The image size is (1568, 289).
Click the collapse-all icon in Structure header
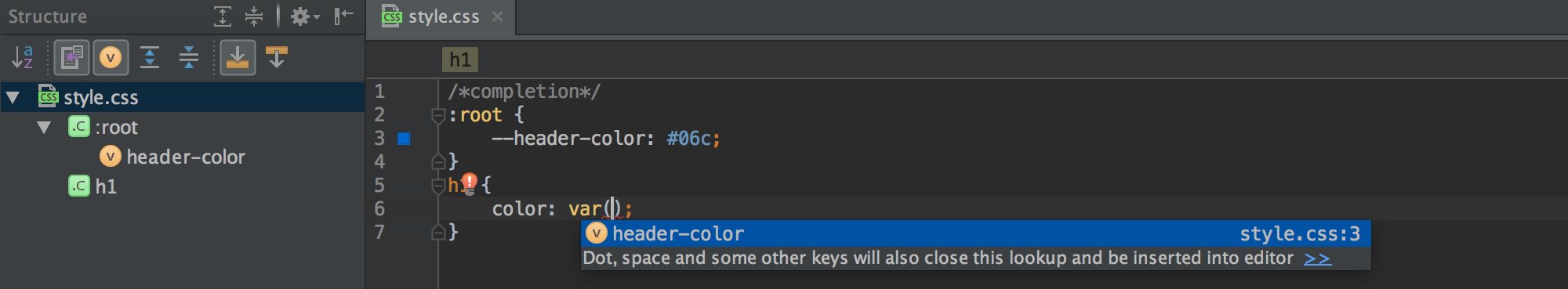click(254, 16)
